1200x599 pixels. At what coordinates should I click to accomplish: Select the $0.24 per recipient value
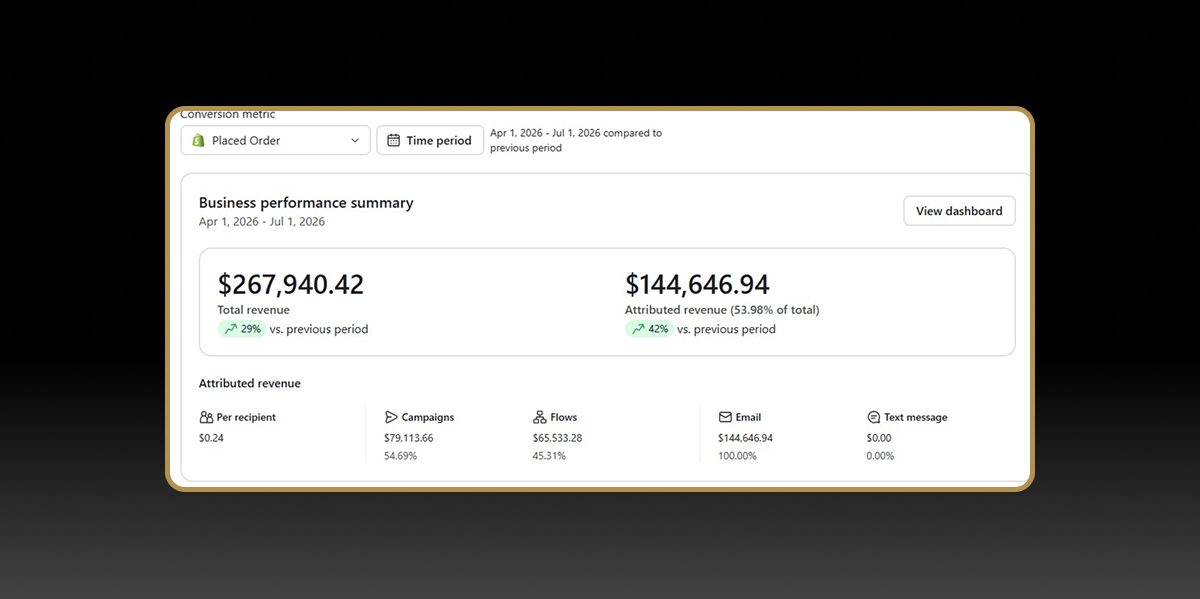(x=211, y=438)
